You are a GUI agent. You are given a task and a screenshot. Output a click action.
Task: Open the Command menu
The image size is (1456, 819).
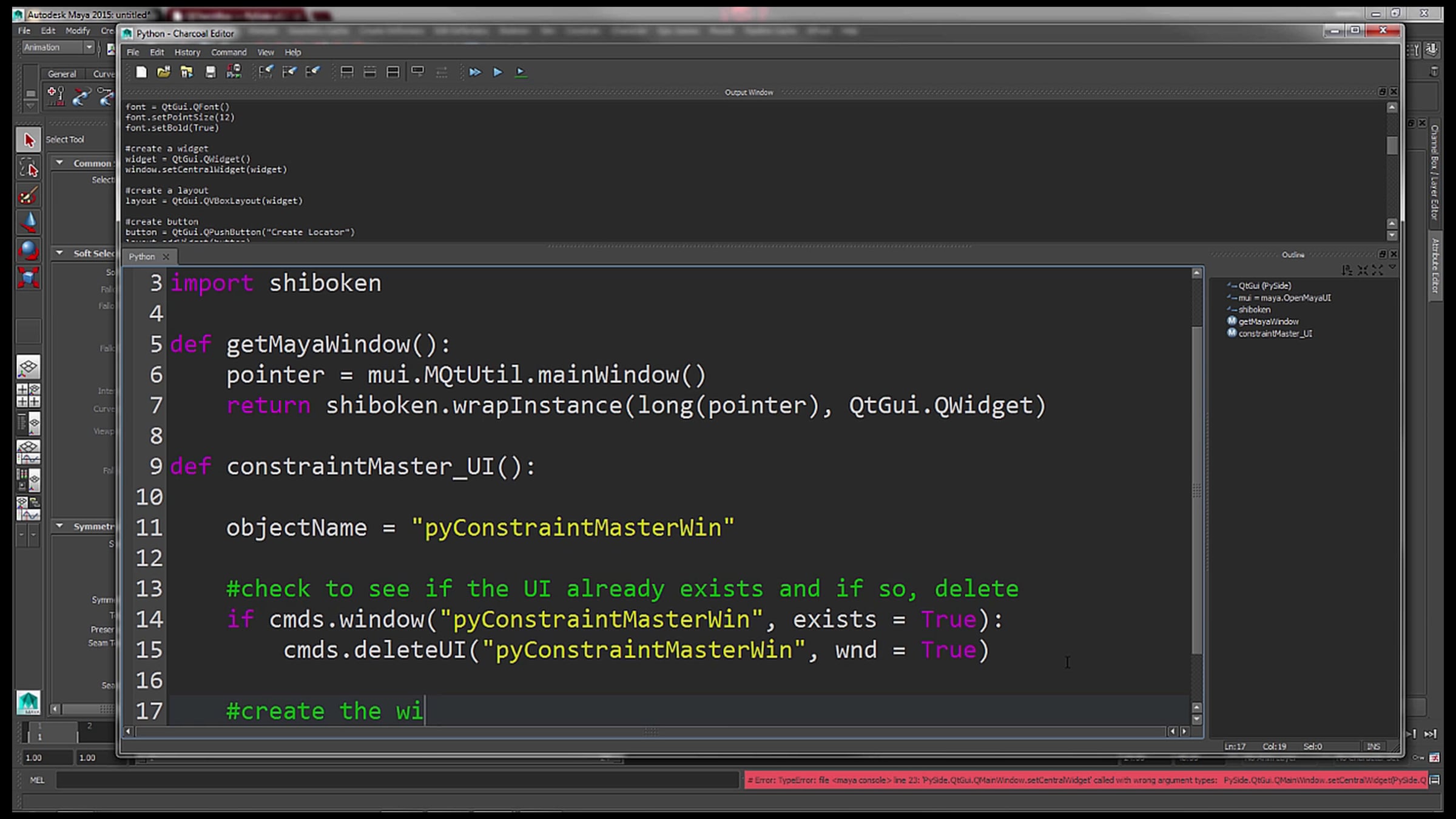pos(229,52)
